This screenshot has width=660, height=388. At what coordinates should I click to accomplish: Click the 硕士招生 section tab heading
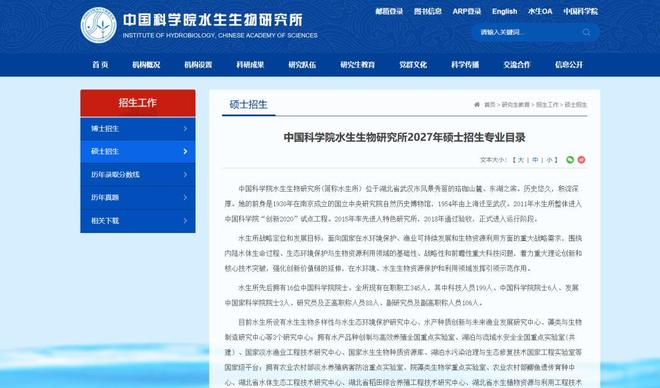click(x=248, y=104)
